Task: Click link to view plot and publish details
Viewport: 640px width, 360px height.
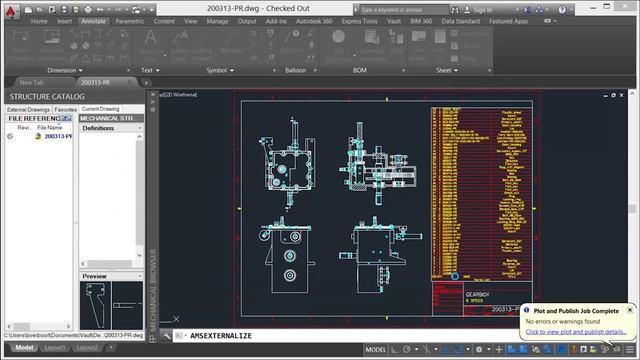Action: click(576, 332)
